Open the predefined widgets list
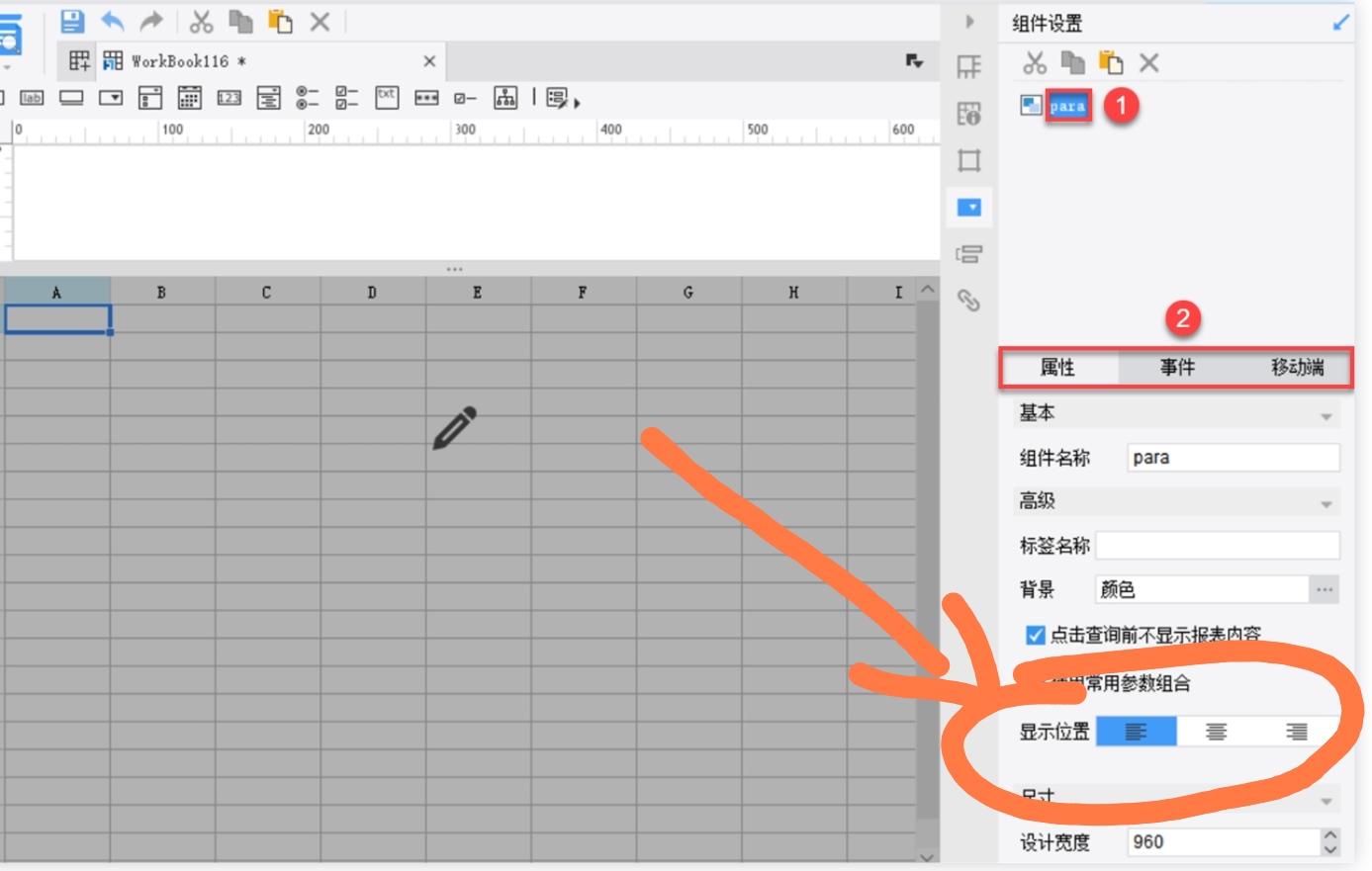Image resolution: width=1372 pixels, height=871 pixels. [x=562, y=98]
